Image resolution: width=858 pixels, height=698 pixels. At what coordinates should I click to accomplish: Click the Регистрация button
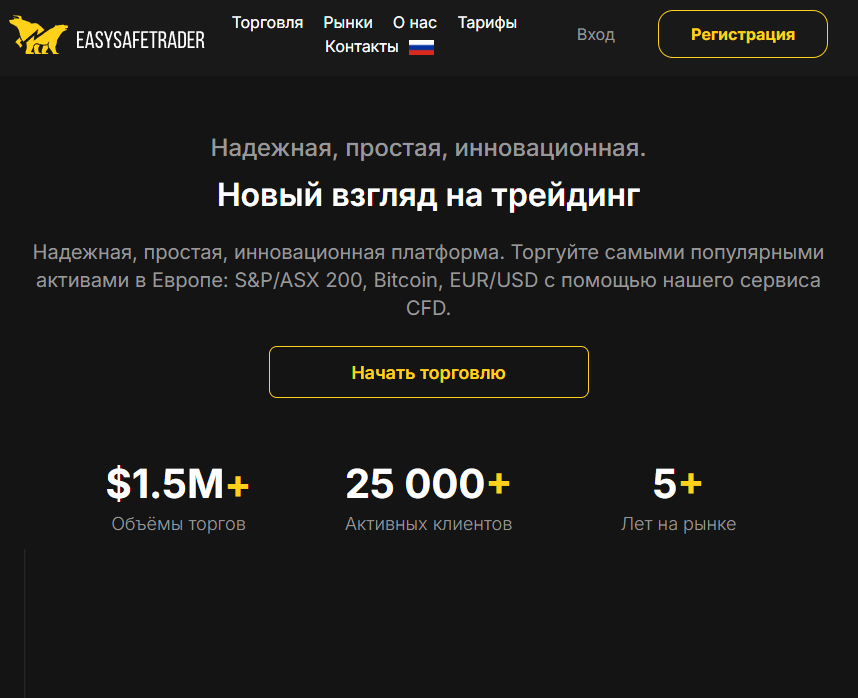coord(743,34)
